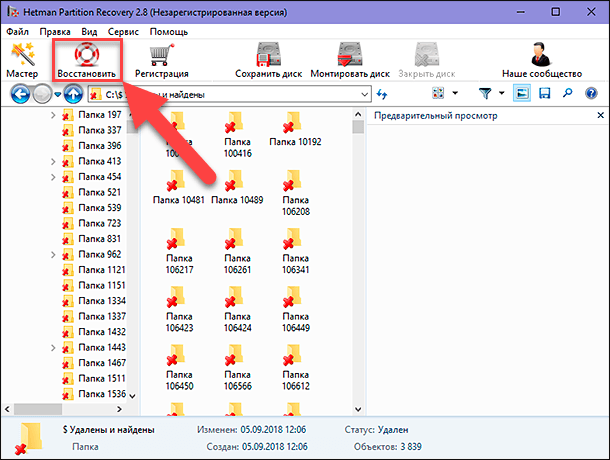Image resolution: width=610 pixels, height=460 pixels.
Task: Open filter dropdown arrow
Action: [501, 93]
